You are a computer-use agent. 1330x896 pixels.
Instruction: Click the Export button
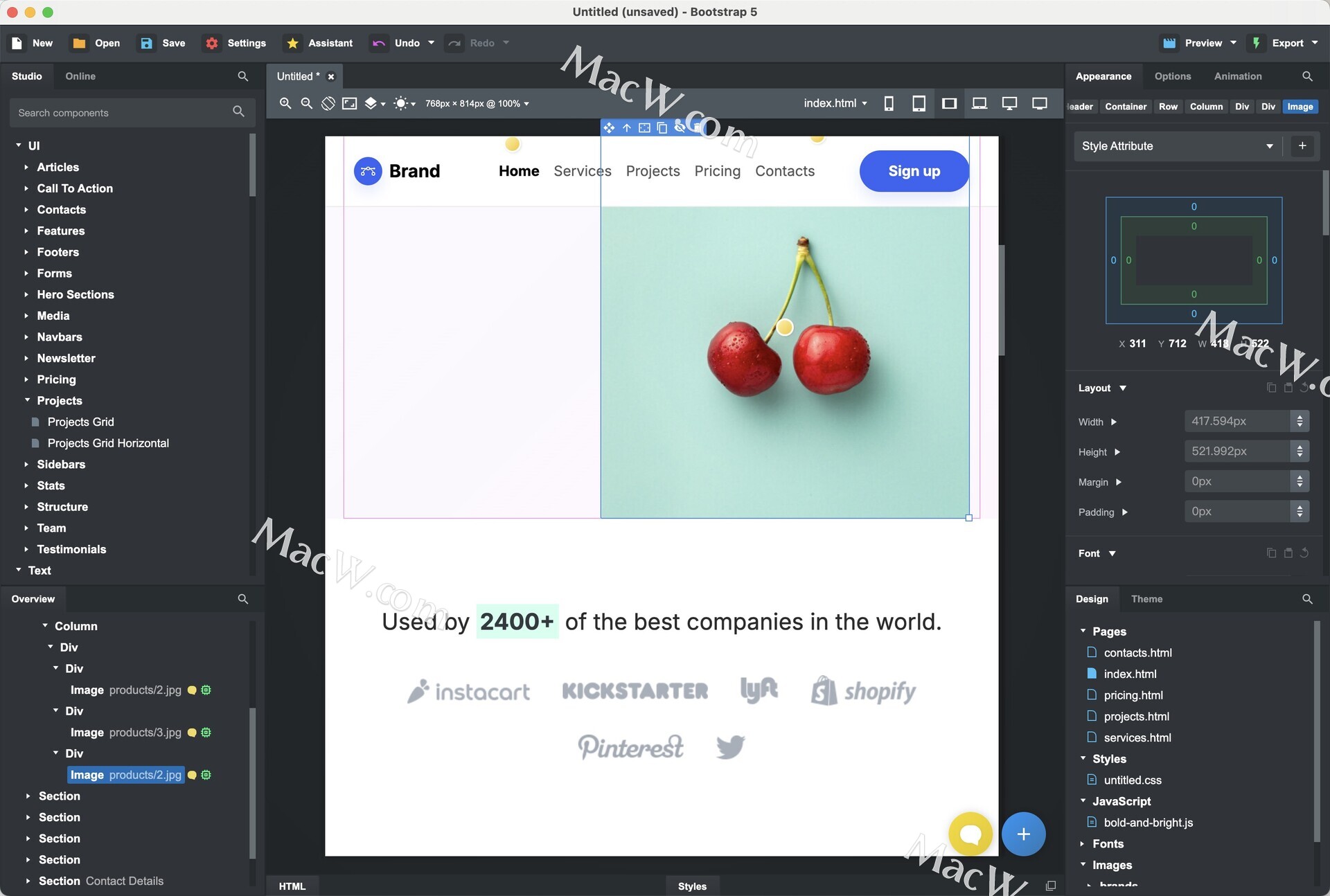pyautogui.click(x=1287, y=43)
